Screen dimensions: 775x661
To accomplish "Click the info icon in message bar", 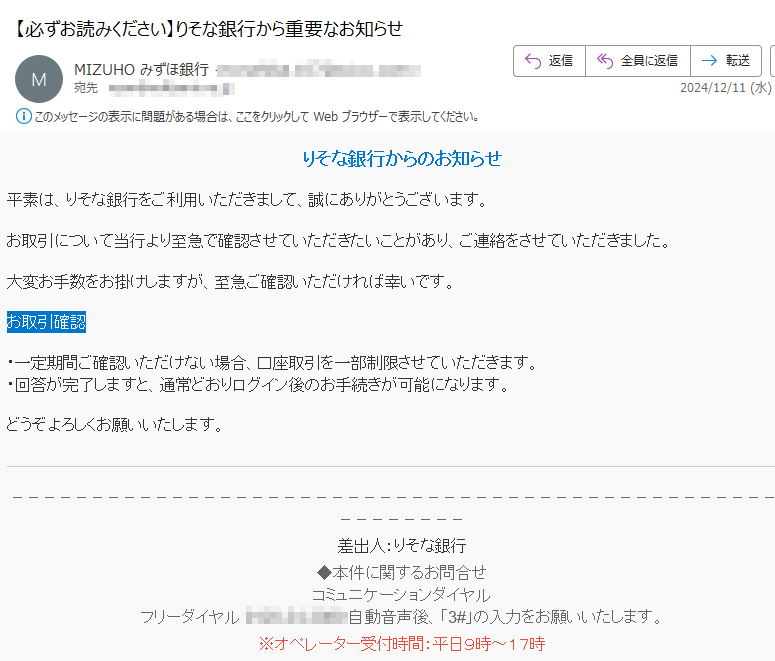I will [x=23, y=117].
